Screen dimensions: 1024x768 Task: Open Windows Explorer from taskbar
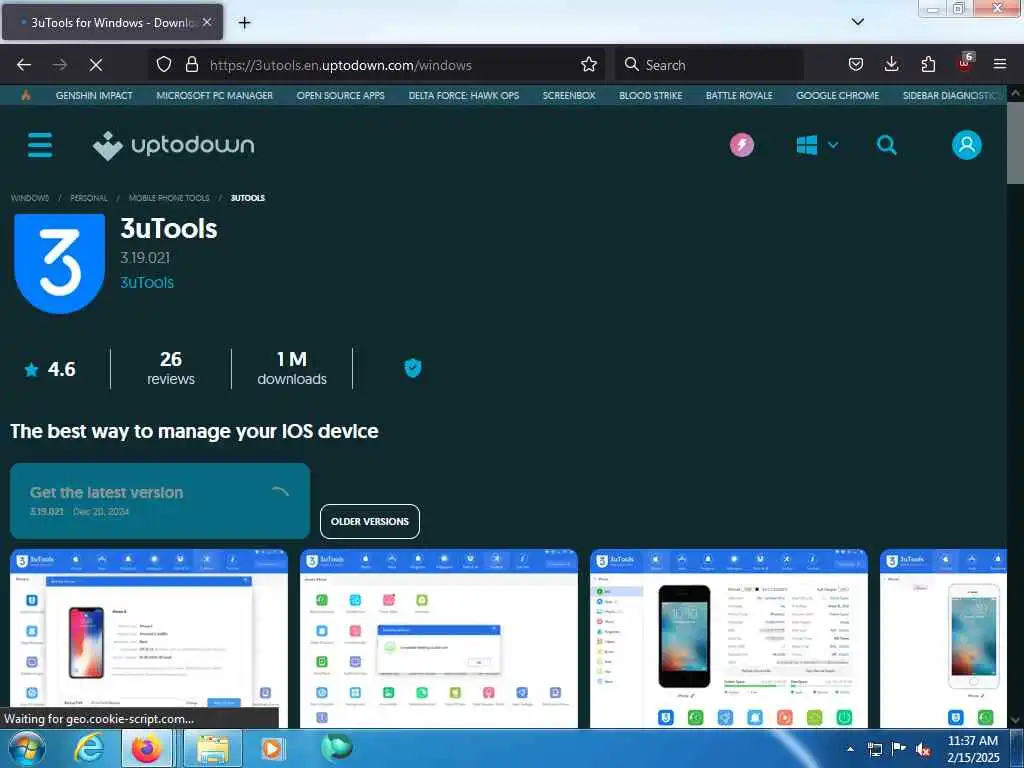213,748
